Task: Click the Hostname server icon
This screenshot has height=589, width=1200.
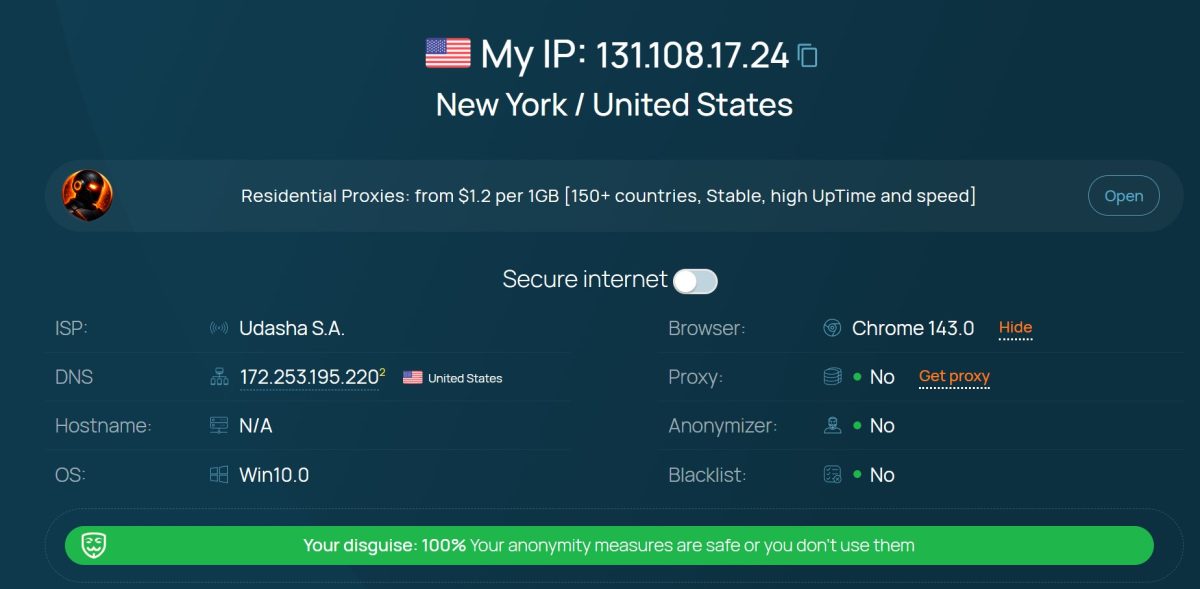Action: click(x=219, y=426)
